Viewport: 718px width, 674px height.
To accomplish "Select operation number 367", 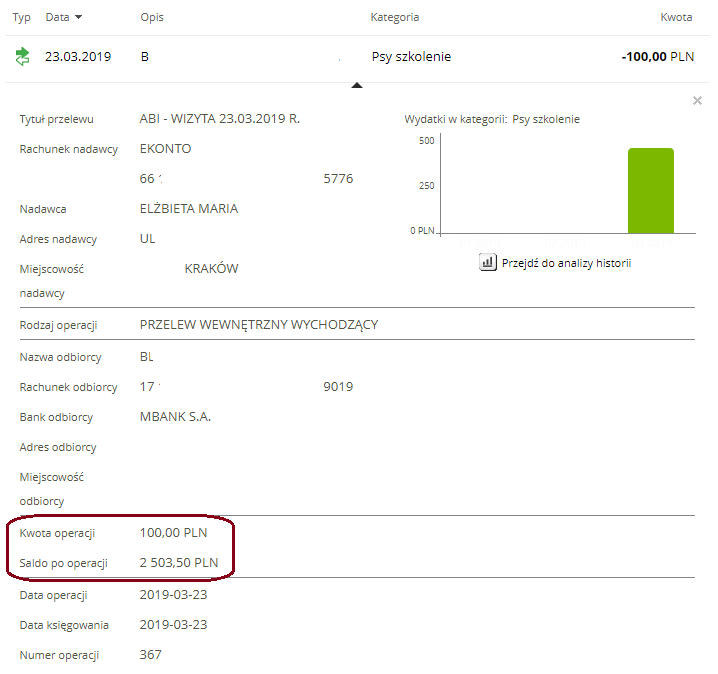I will [151, 655].
